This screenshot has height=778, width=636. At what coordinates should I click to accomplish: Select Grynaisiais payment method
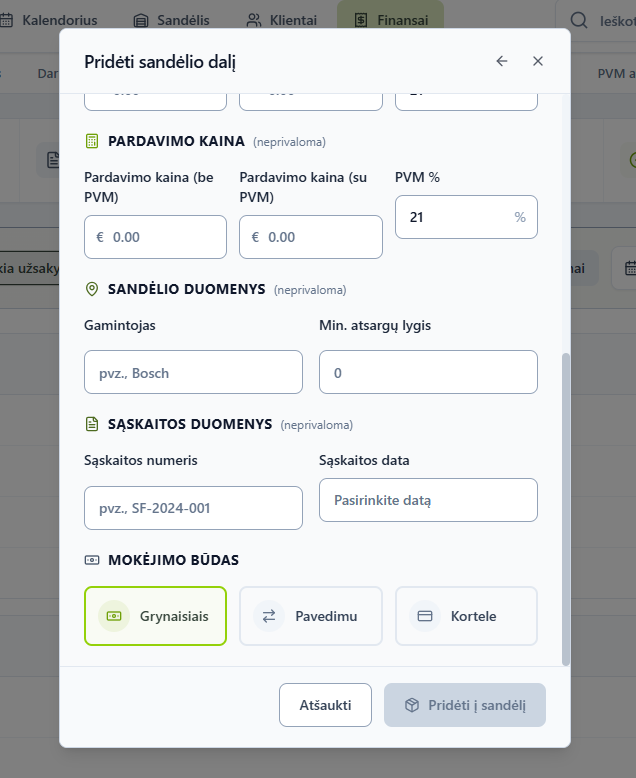tap(155, 616)
